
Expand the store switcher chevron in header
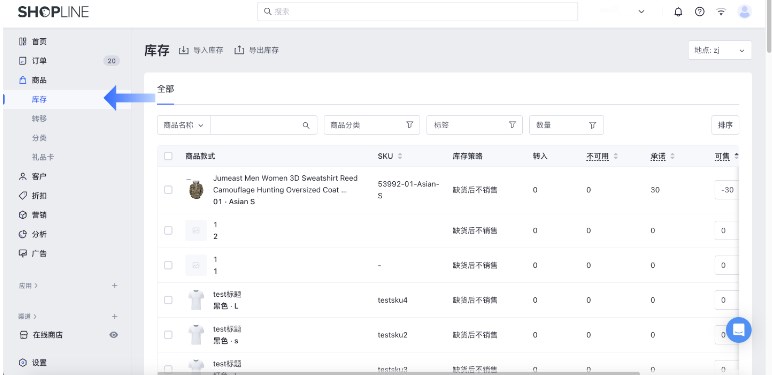641,12
